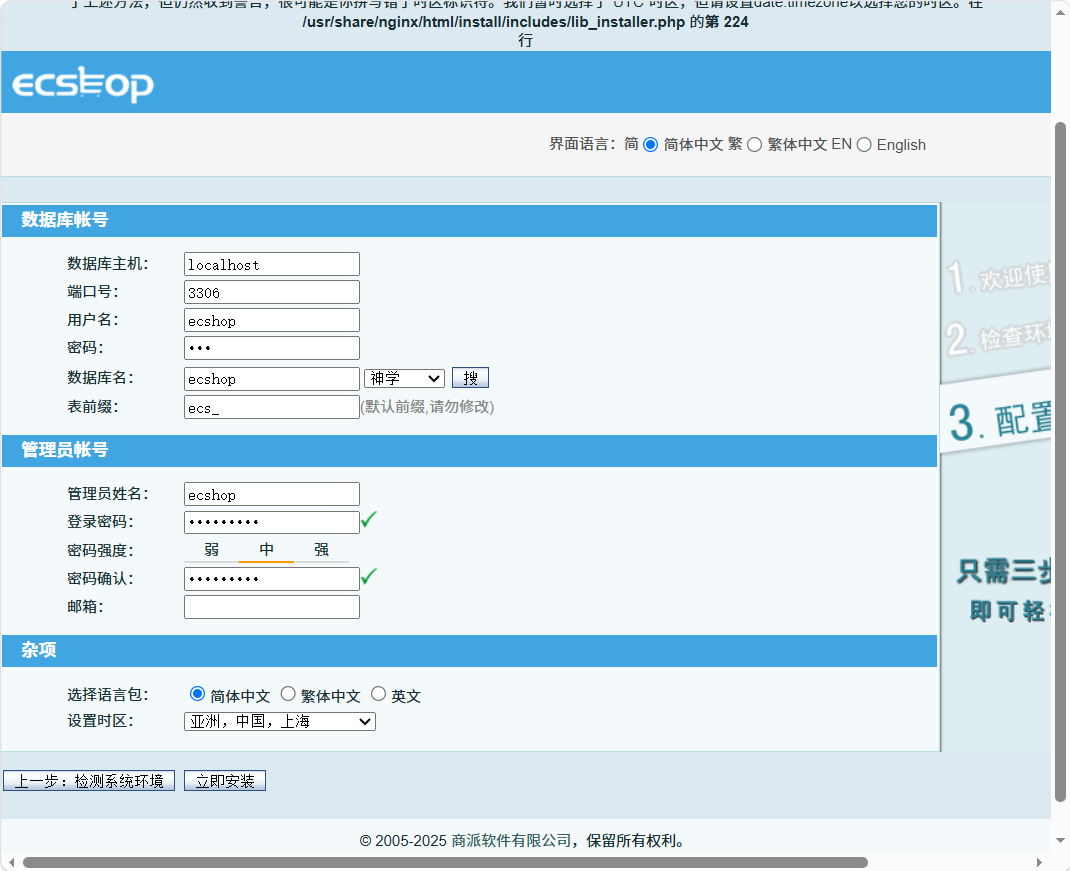Click step 2 检查环境 in the sidebar
The image size is (1070, 871).
point(999,337)
